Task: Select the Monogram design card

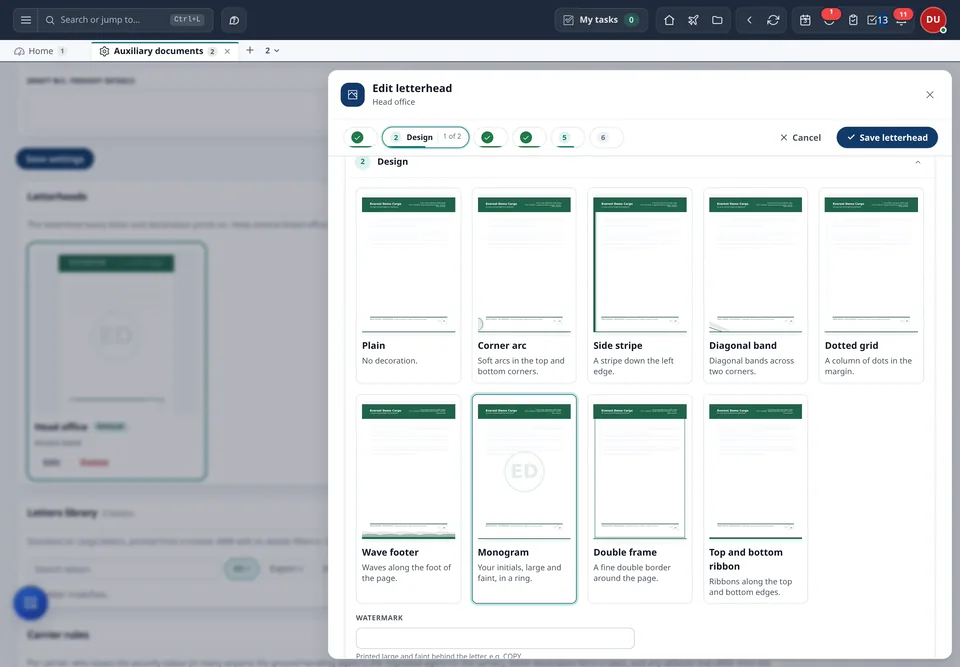Action: (x=524, y=499)
